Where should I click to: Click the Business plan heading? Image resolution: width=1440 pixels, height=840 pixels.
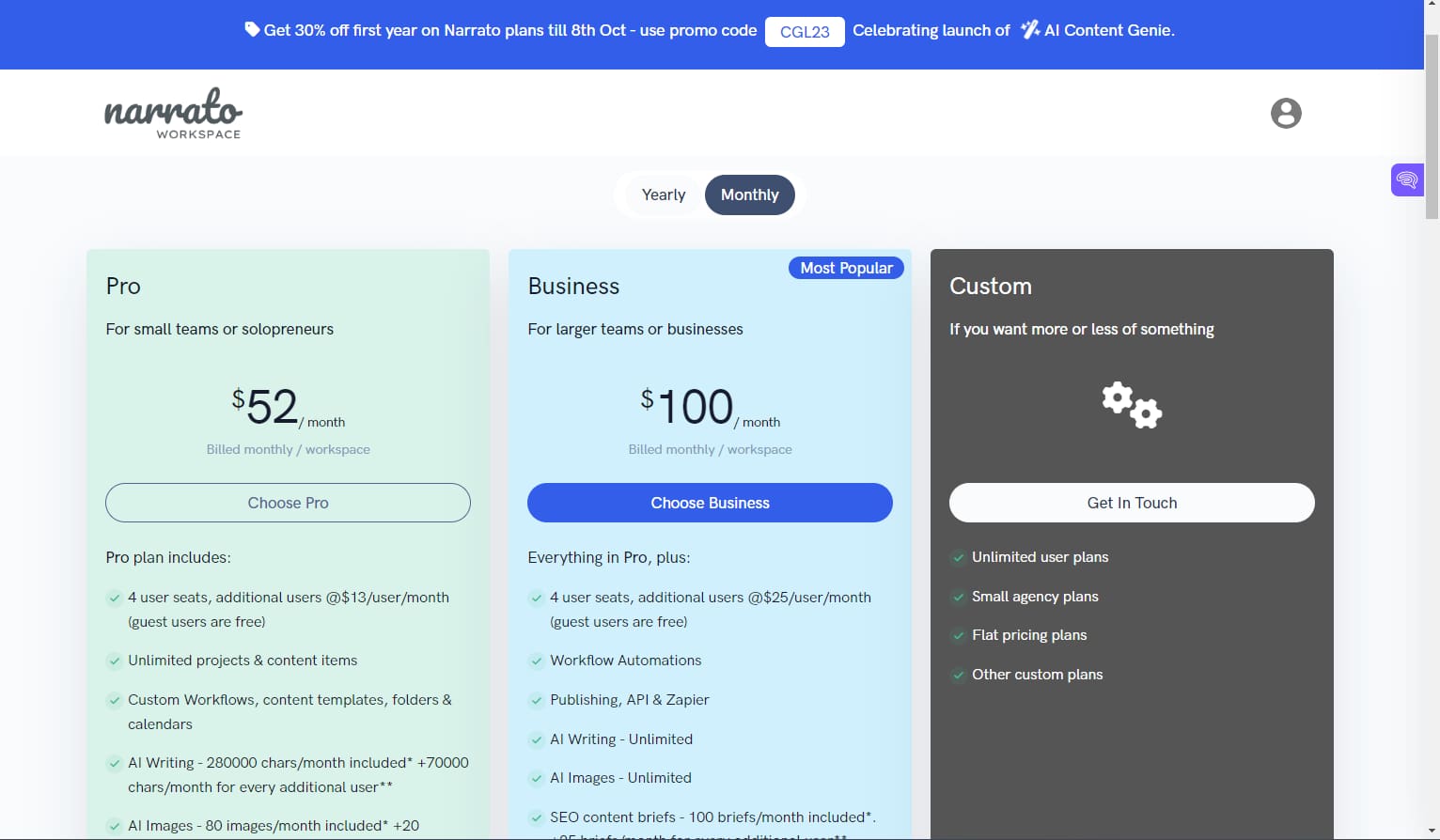(573, 287)
